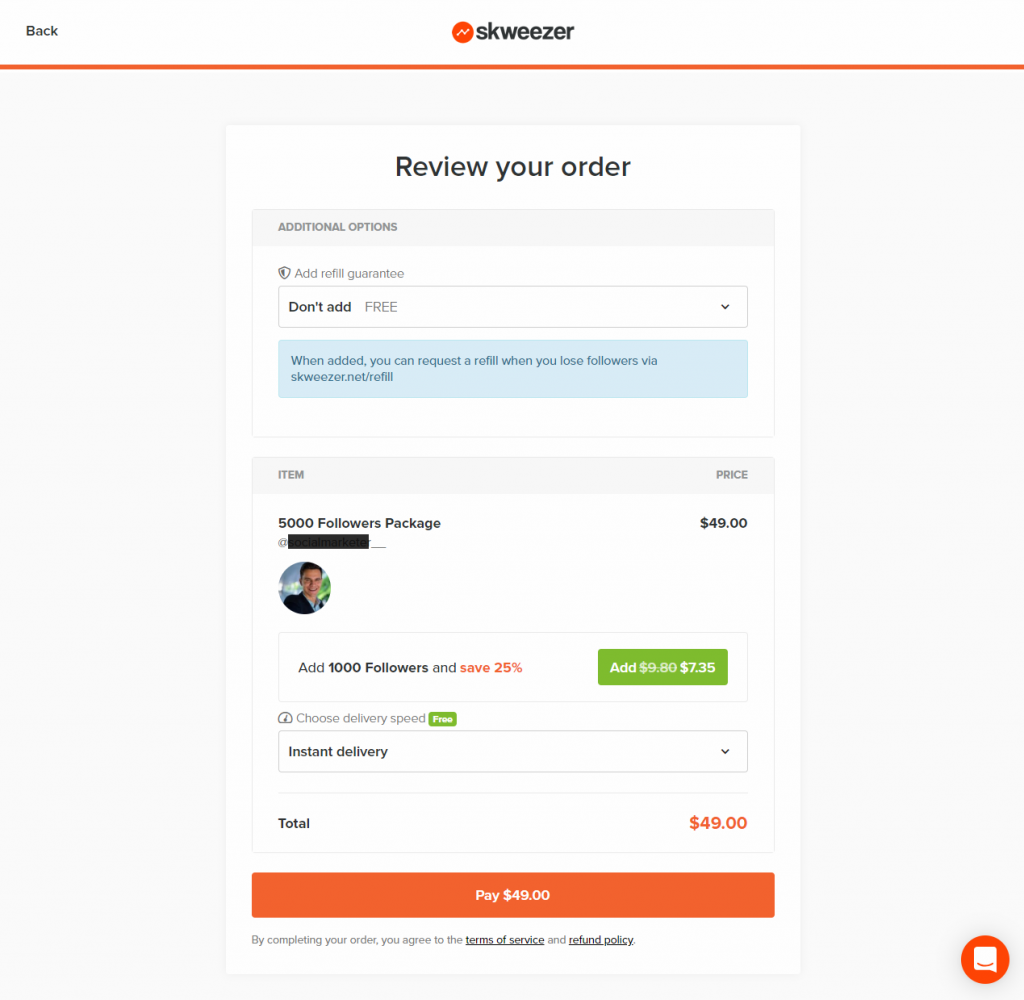Click the account profile picture

tap(304, 588)
